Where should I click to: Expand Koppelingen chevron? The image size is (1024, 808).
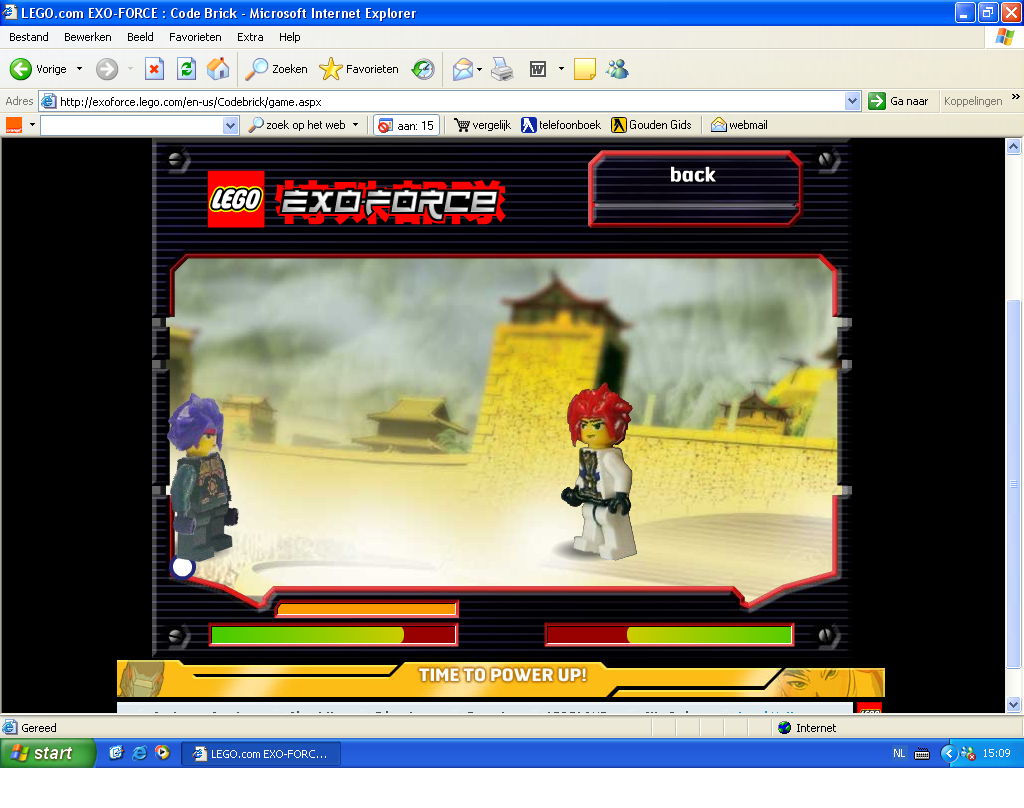(1016, 97)
